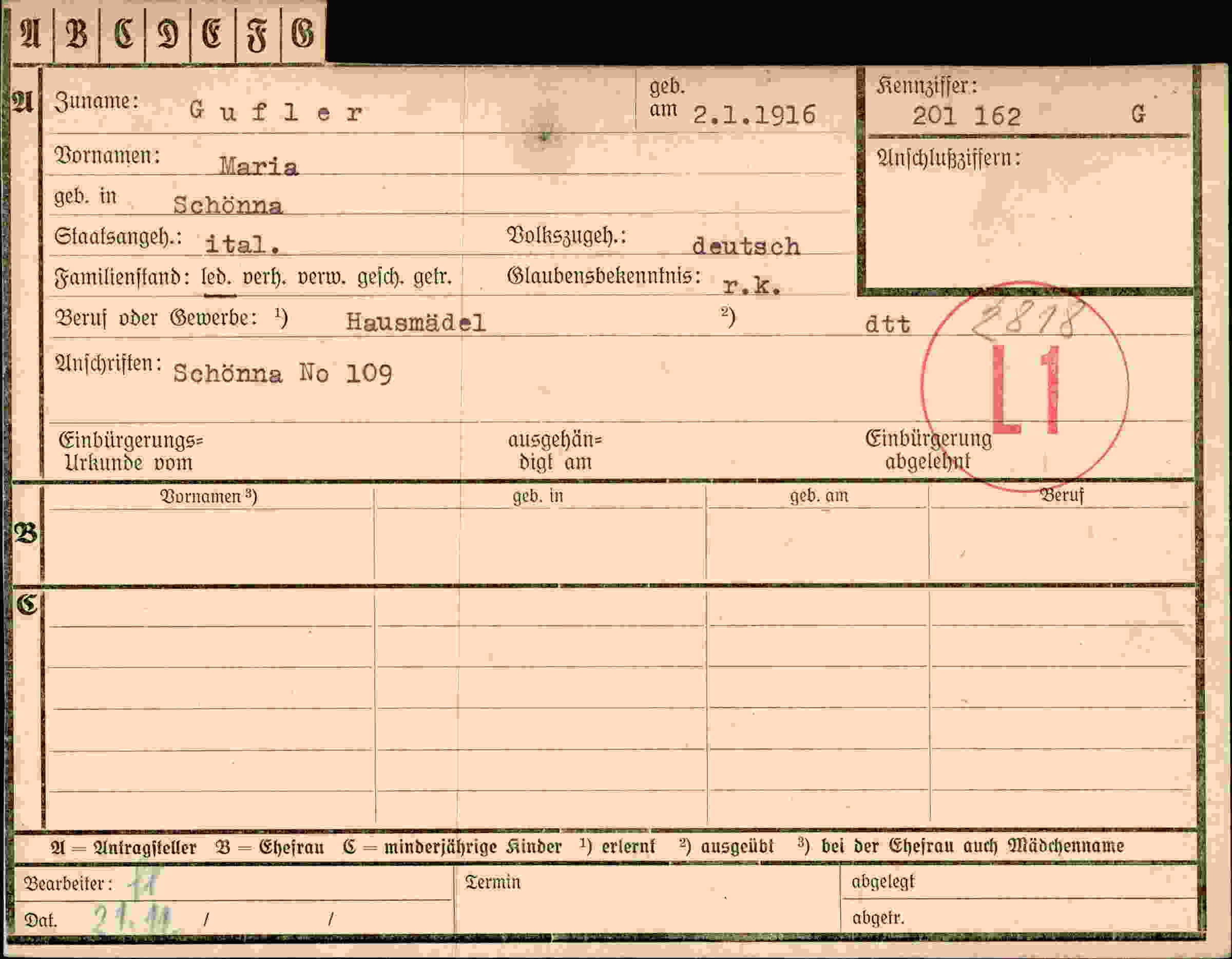Click the 'Anschlußziffern:' label
The height and width of the screenshot is (959, 1232).
click(x=948, y=159)
